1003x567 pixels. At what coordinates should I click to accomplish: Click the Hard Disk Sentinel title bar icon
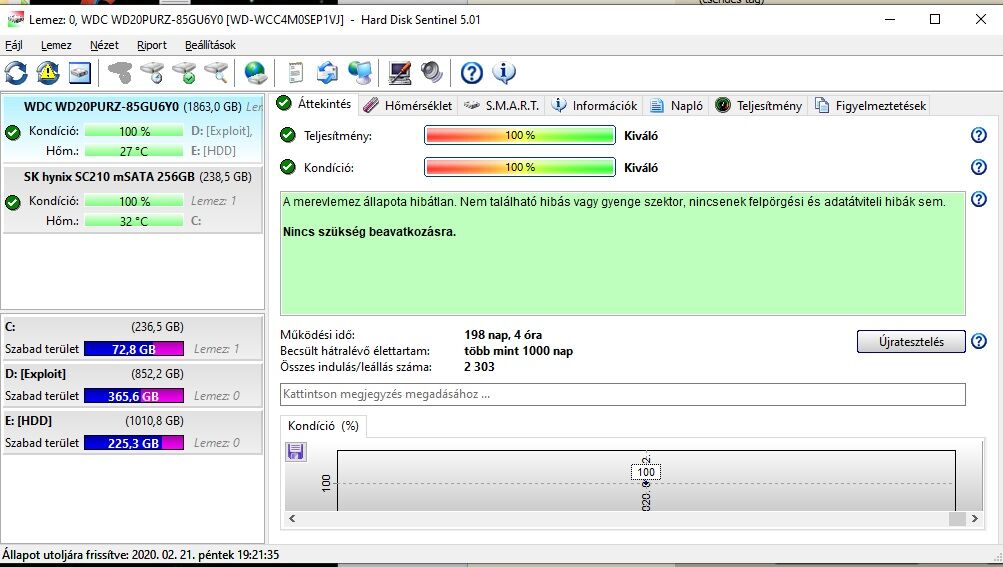15,20
